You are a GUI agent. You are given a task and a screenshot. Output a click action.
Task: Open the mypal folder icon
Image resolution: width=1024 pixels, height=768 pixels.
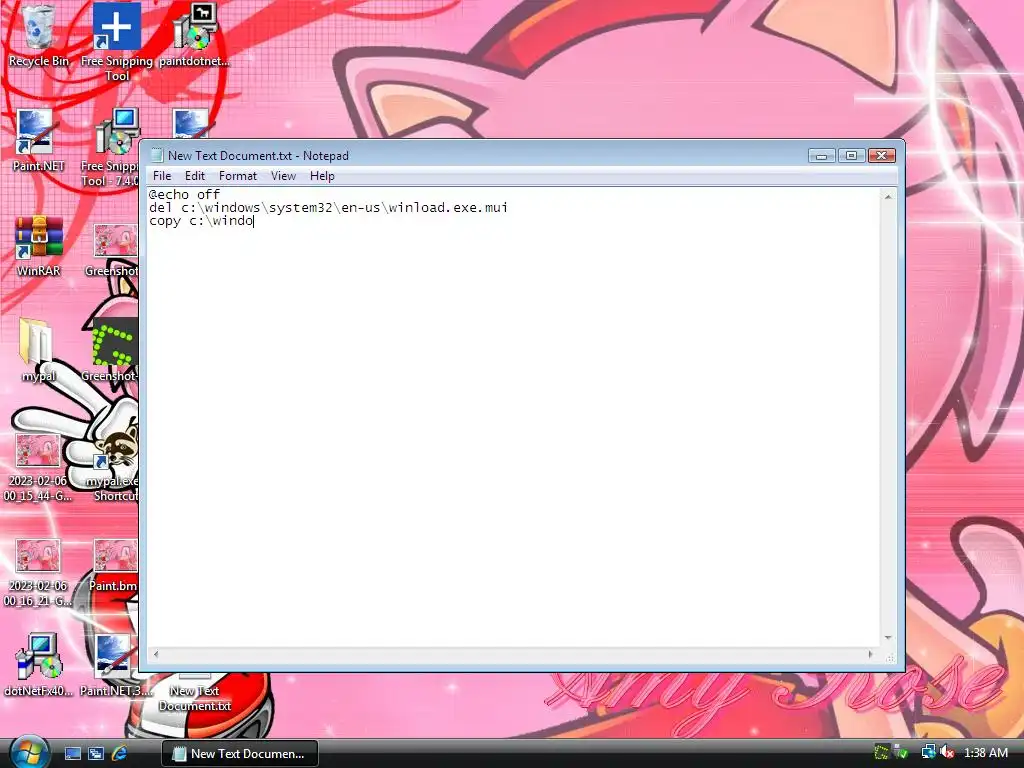point(39,350)
